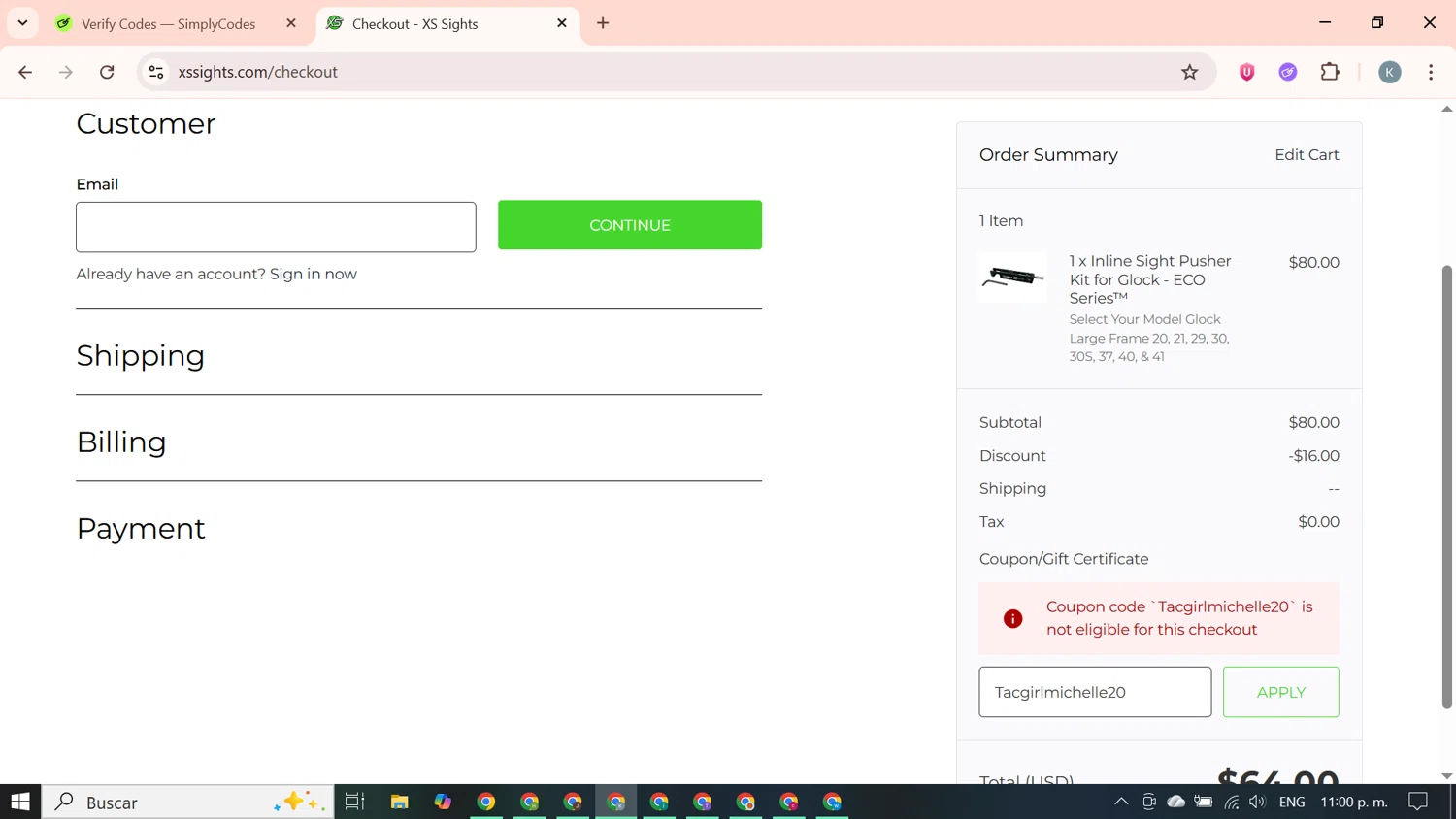Open the Extensions puzzle menu
The height and width of the screenshot is (819, 1456).
coord(1330,72)
